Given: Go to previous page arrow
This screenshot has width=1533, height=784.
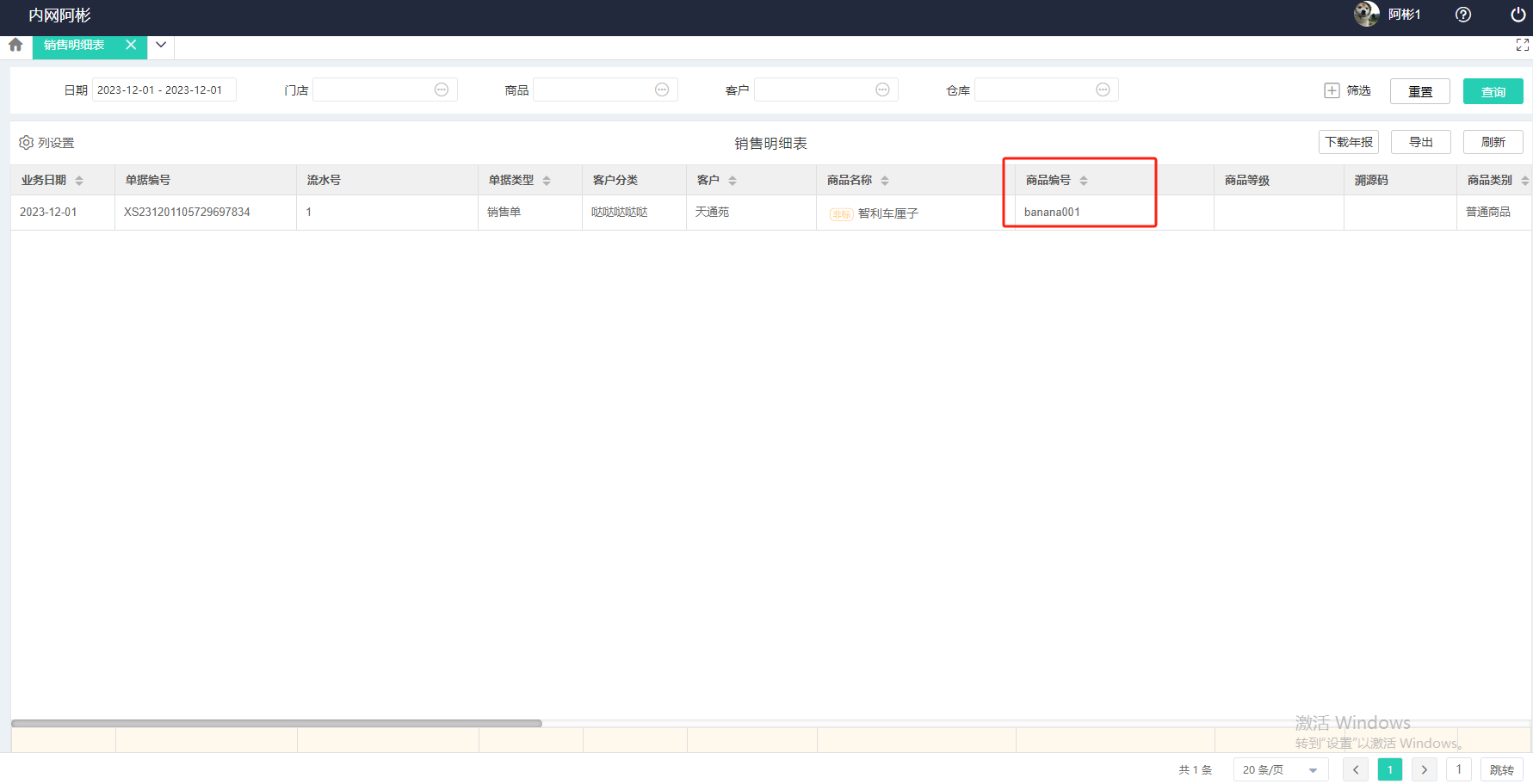Looking at the screenshot, I should [x=1356, y=770].
